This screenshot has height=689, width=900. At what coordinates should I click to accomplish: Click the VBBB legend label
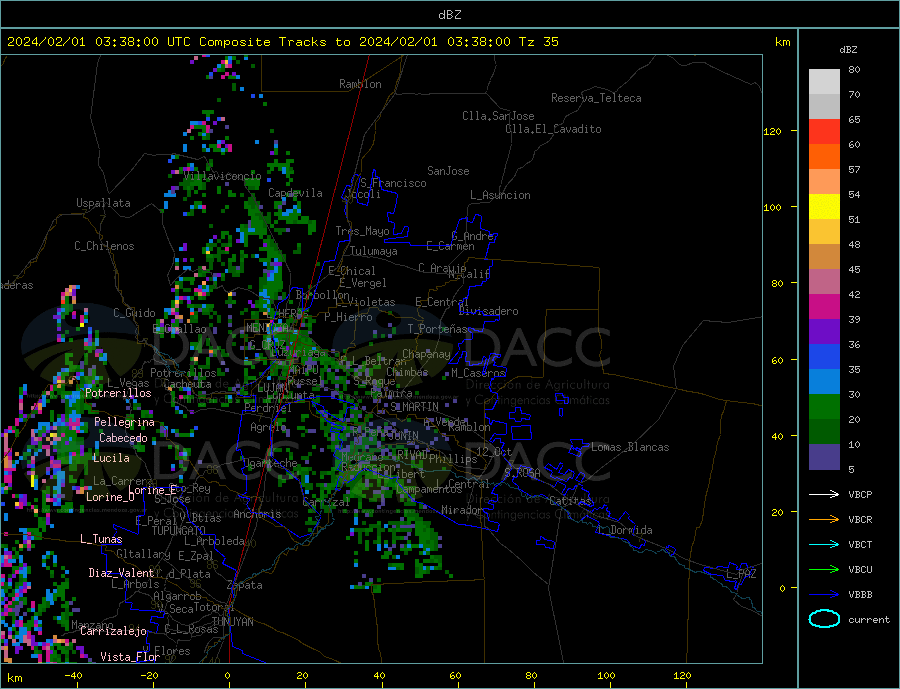click(x=860, y=594)
